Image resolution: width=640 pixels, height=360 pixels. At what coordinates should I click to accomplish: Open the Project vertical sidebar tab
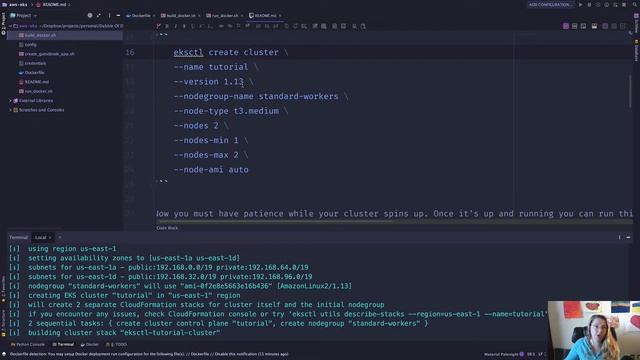(x=3, y=24)
